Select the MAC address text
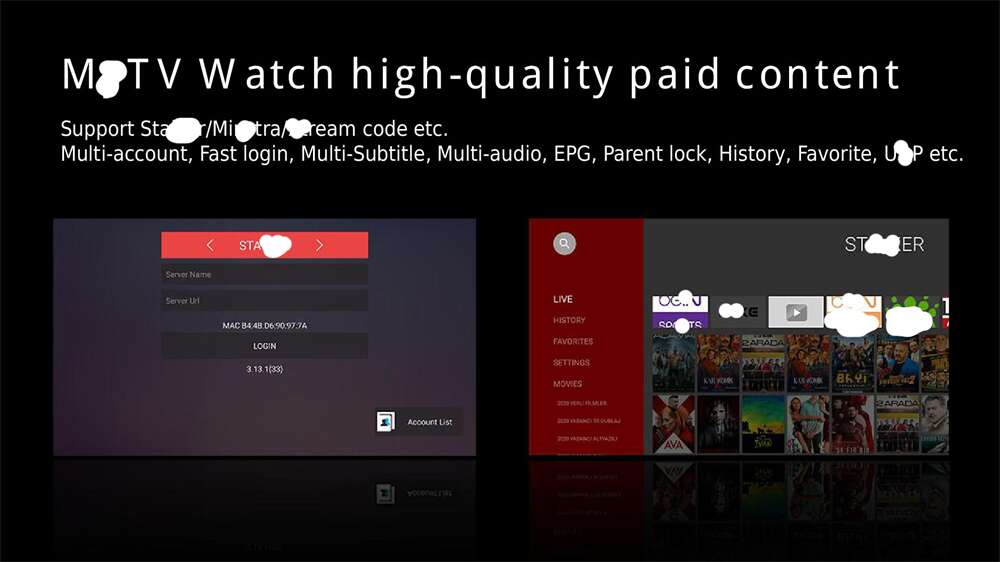Viewport: 1000px width, 562px height. point(265,325)
